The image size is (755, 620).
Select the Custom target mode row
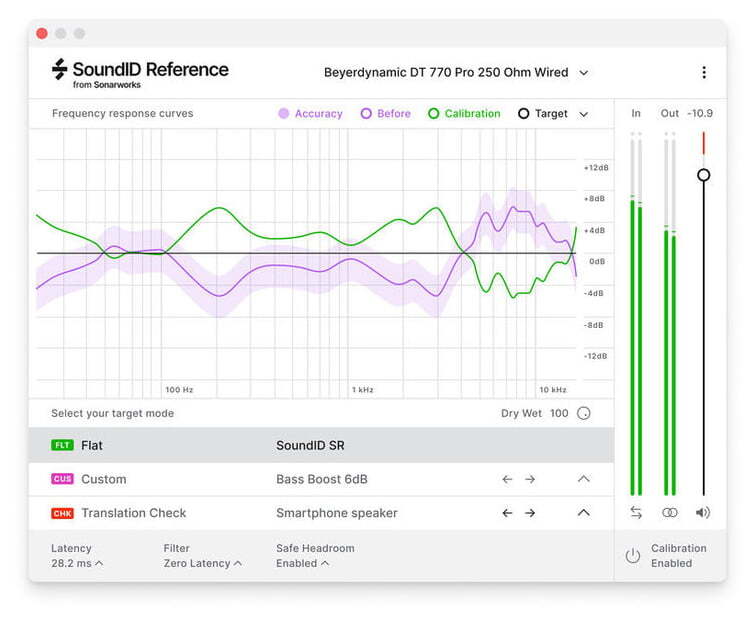click(321, 479)
